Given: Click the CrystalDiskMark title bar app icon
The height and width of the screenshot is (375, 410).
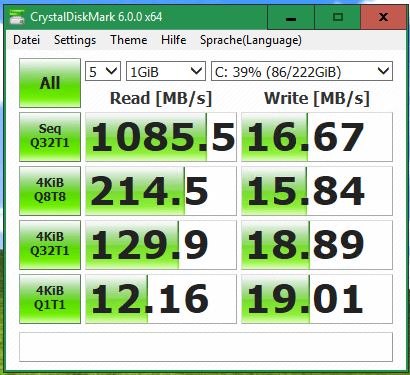Looking at the screenshot, I should click(x=17, y=17).
